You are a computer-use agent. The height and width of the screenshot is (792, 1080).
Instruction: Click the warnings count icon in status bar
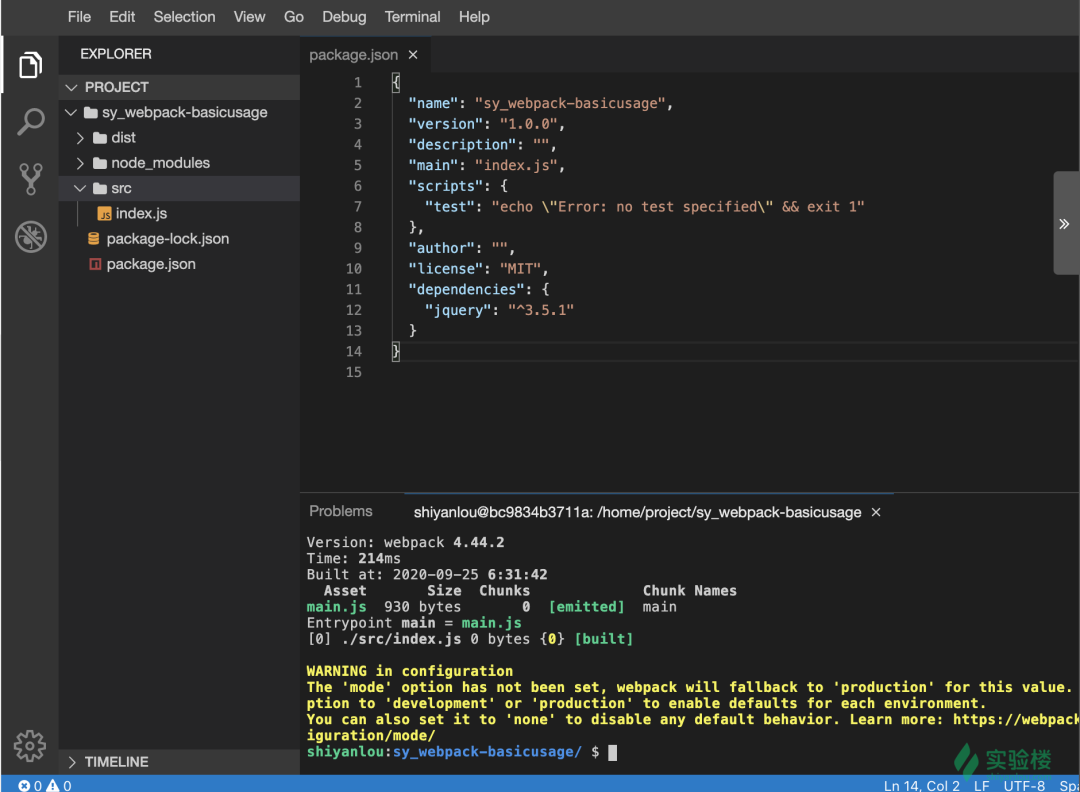(x=52, y=785)
